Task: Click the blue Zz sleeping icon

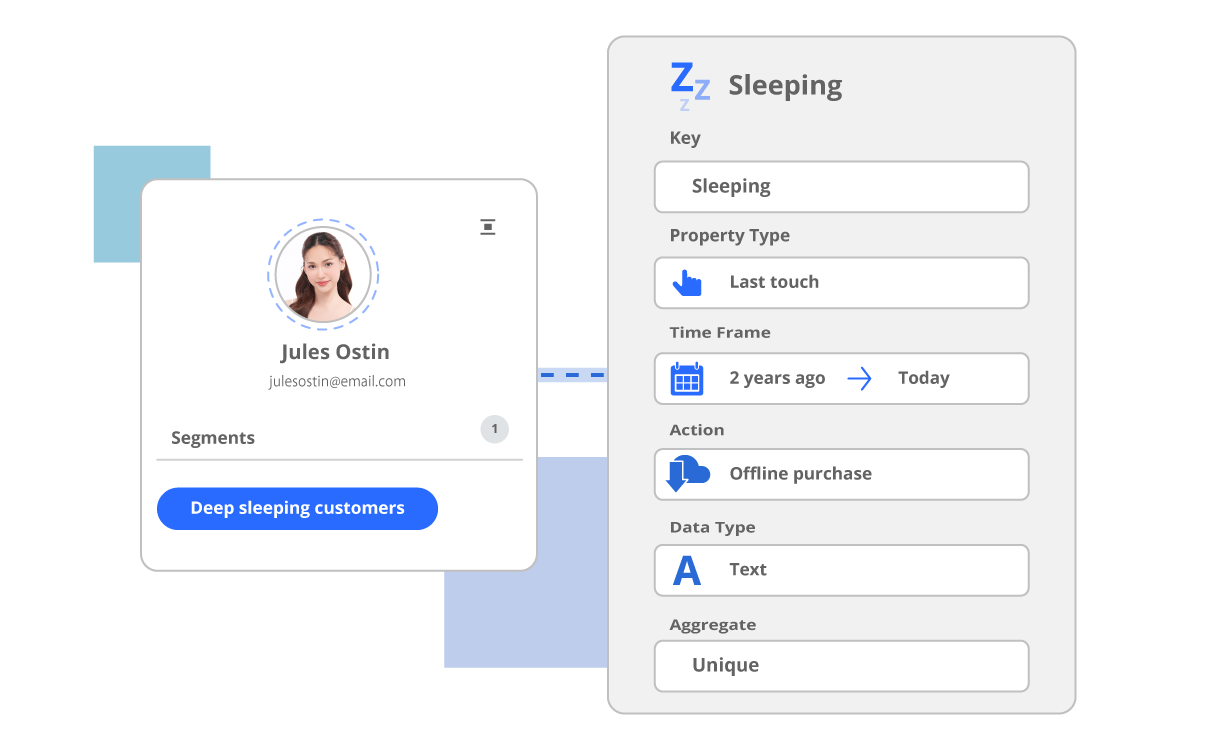Action: tap(689, 85)
